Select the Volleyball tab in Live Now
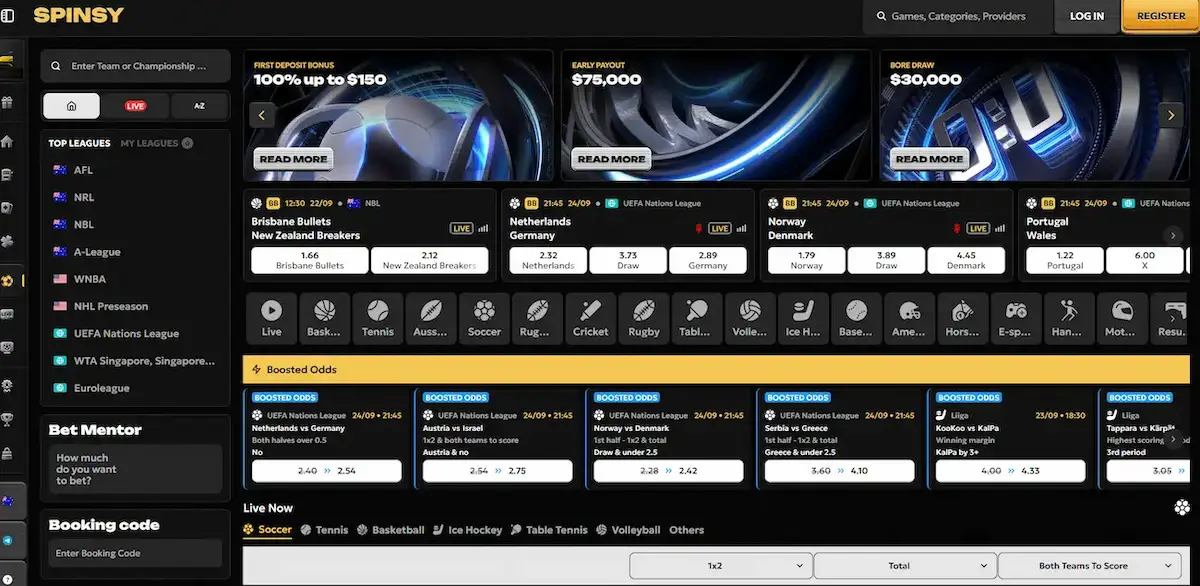 click(629, 530)
